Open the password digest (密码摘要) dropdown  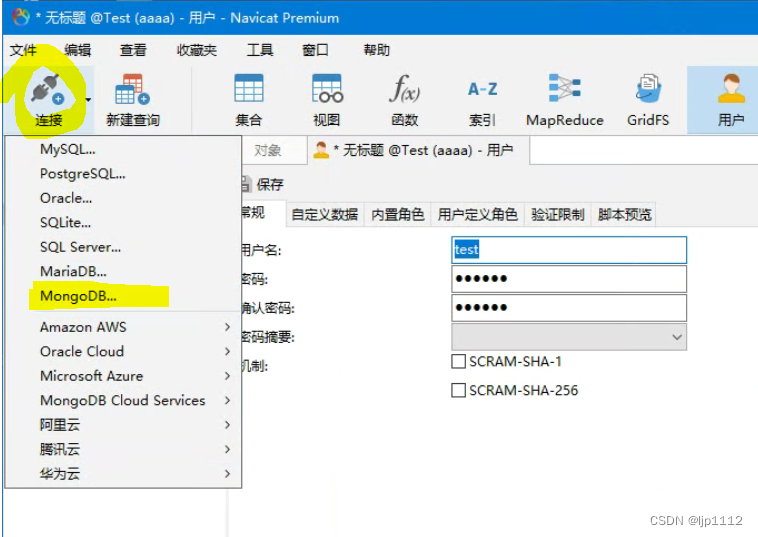[x=569, y=337]
